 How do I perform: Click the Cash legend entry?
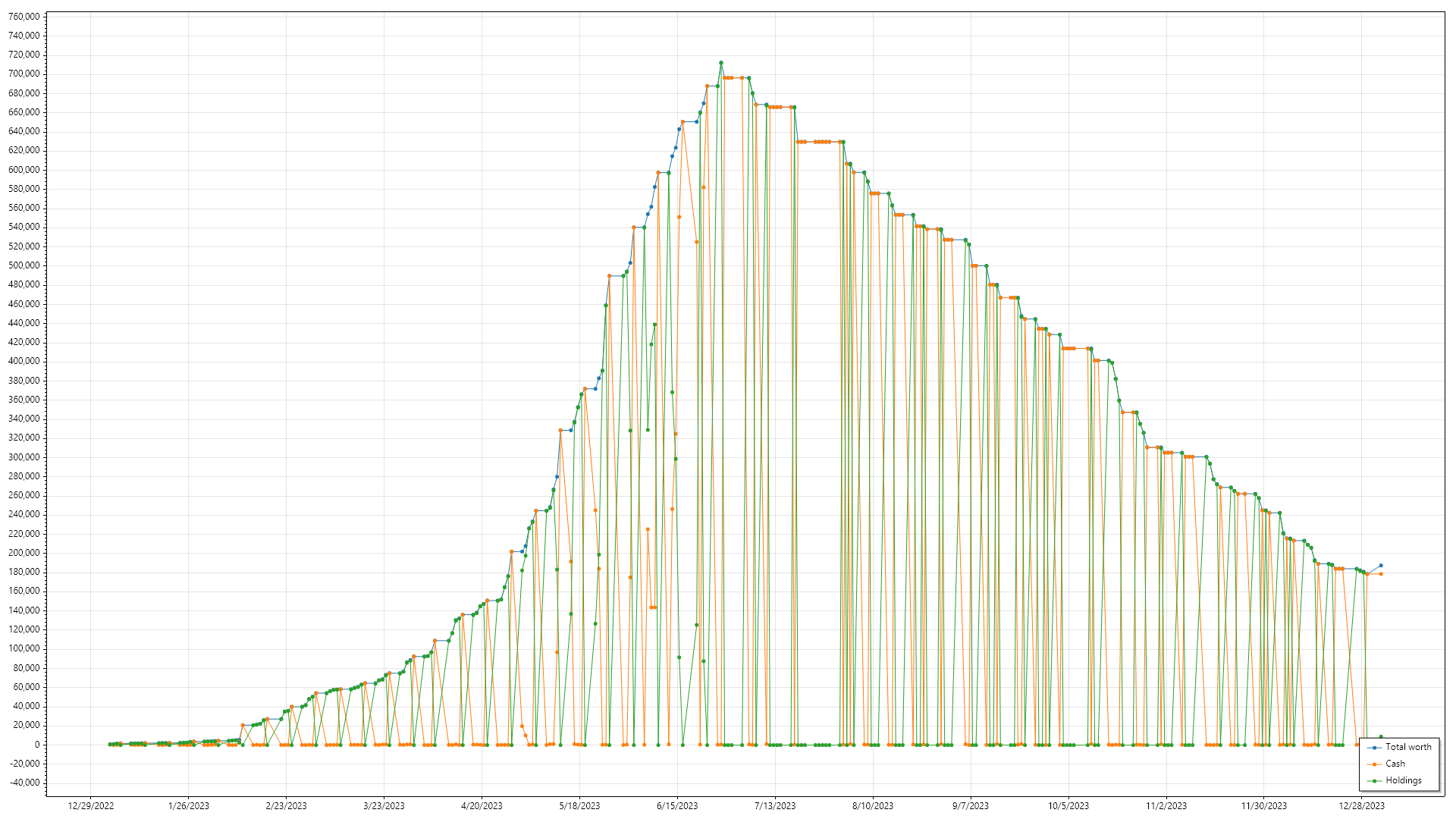pyautogui.click(x=1386, y=764)
